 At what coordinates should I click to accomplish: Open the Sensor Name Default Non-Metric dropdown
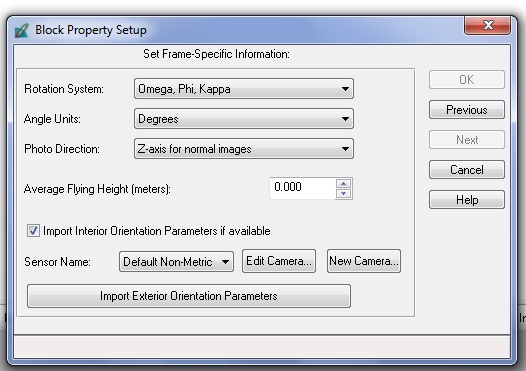pos(176,262)
